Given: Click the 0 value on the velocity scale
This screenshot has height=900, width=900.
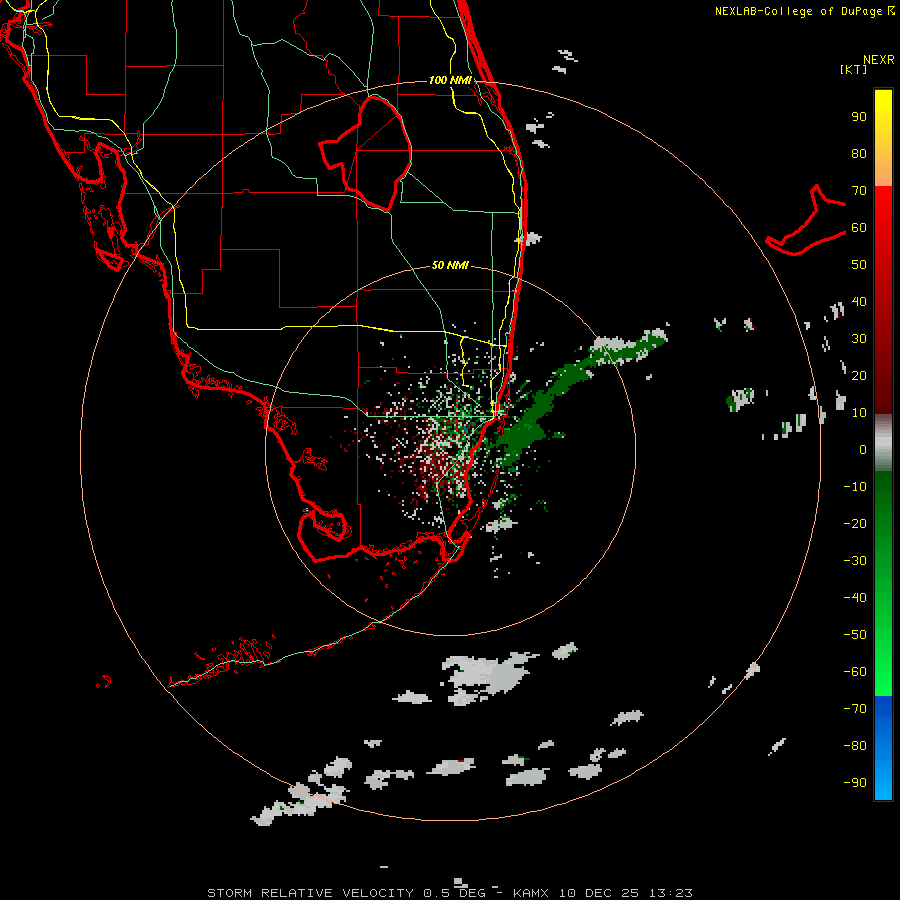Looking at the screenshot, I should pos(863,449).
